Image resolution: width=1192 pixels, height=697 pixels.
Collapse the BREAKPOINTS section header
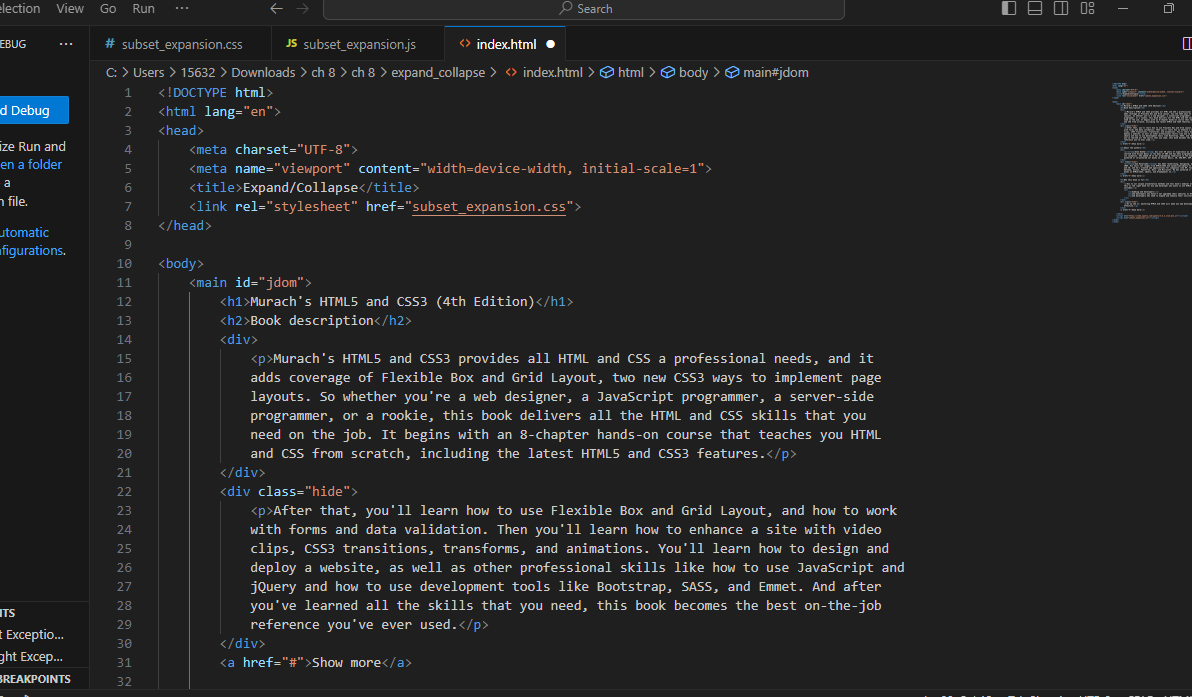coord(44,679)
